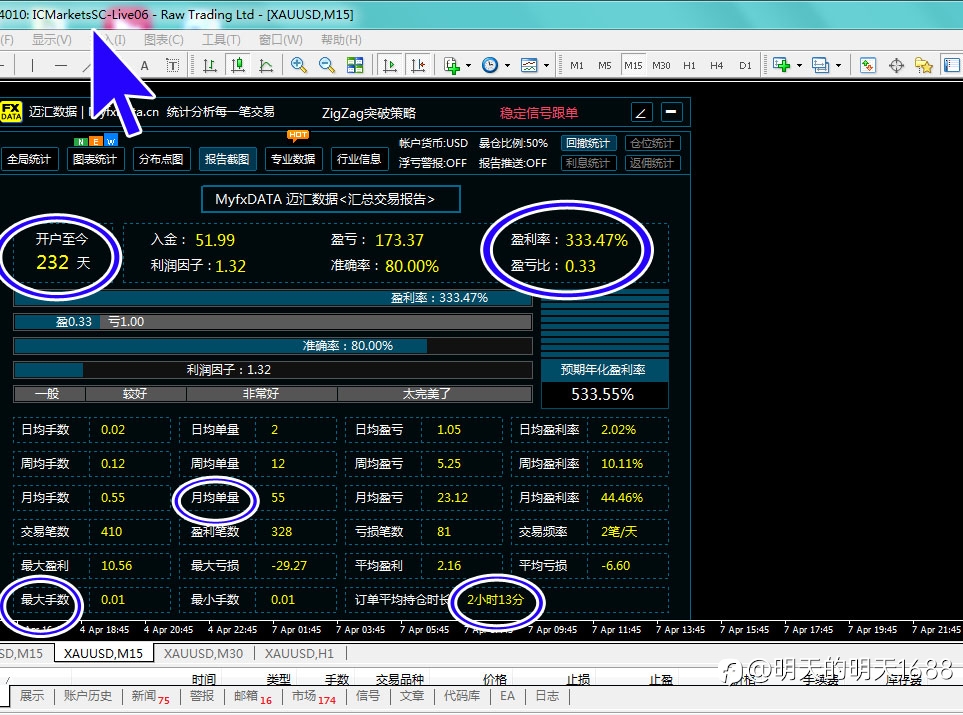Open the 显示(V) menu
This screenshot has width=963, height=715.
[x=52, y=40]
